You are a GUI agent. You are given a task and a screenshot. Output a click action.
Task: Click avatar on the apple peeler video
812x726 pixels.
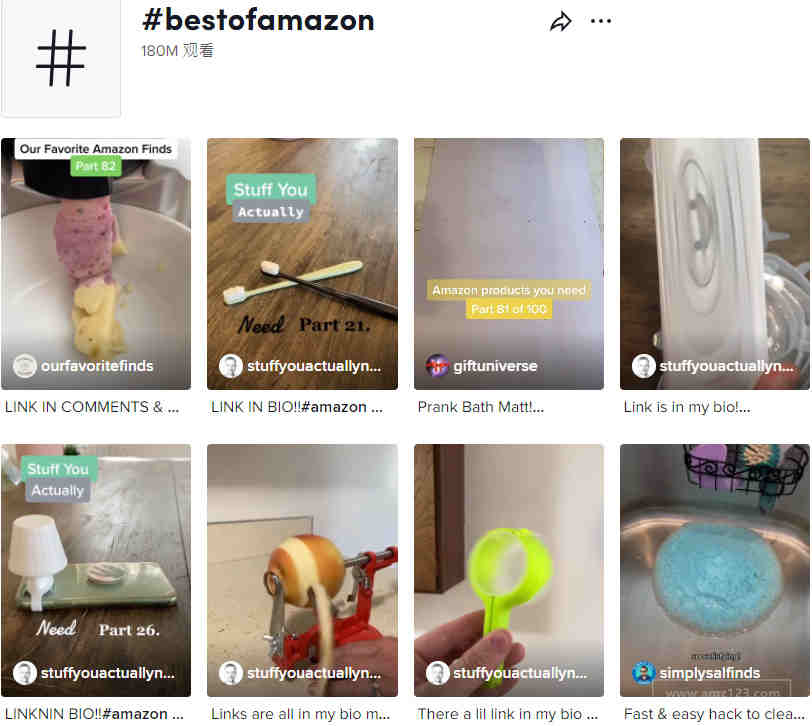(x=230, y=673)
